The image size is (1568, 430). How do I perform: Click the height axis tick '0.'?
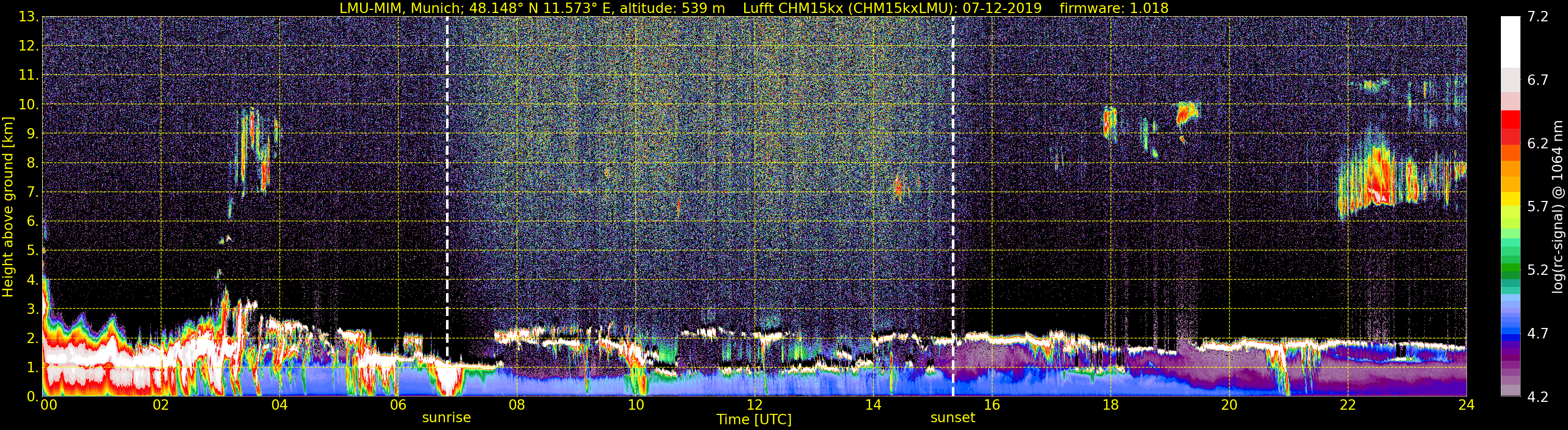(x=33, y=397)
